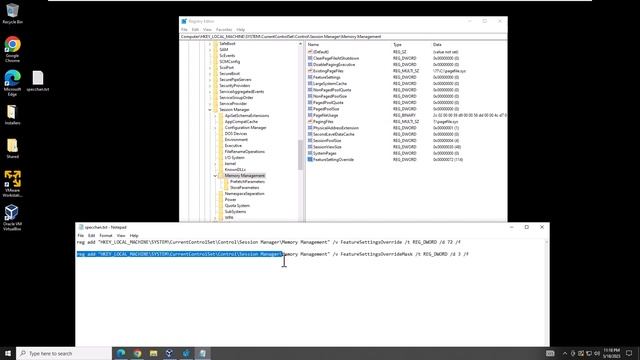The height and width of the screenshot is (360, 640).
Task: Open the Notepad View menu
Action: (x=121, y=236)
